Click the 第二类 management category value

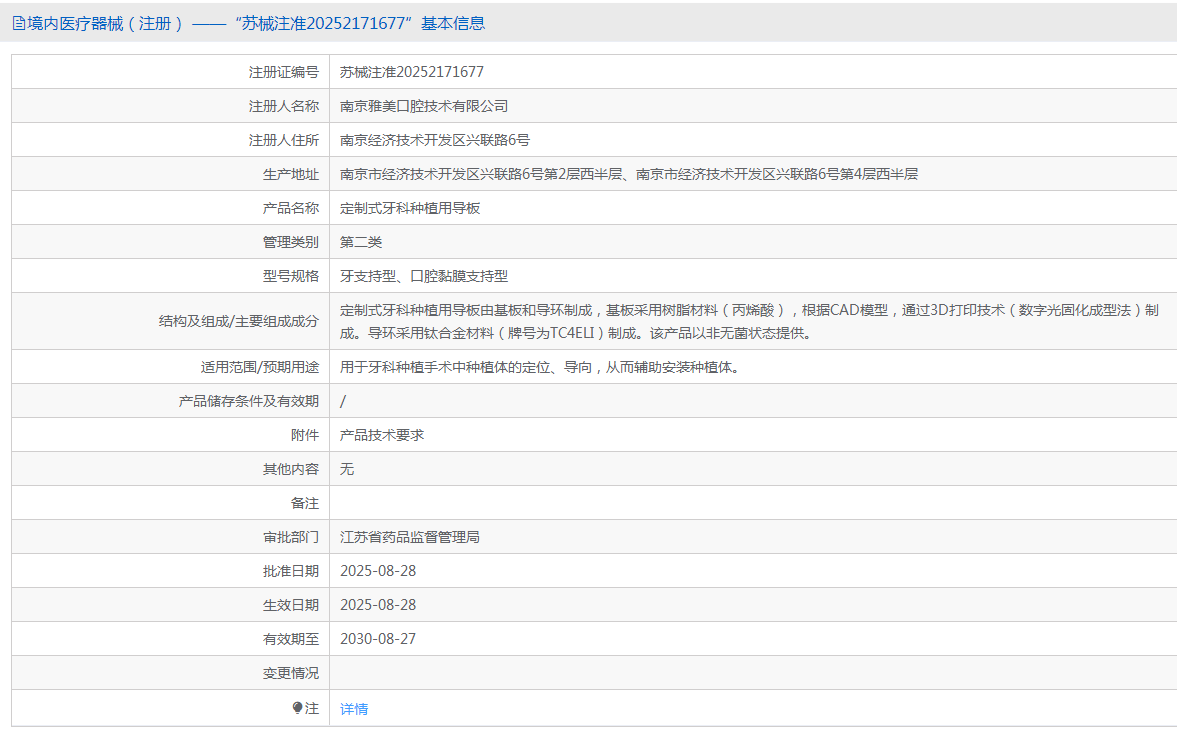tap(361, 242)
